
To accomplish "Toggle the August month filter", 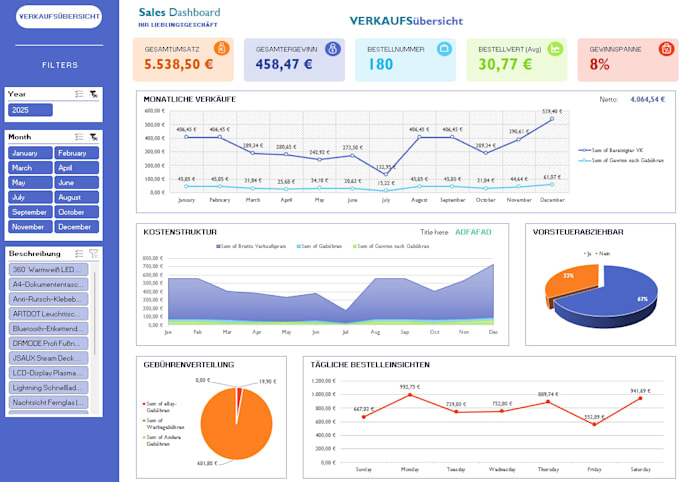I will [x=76, y=197].
